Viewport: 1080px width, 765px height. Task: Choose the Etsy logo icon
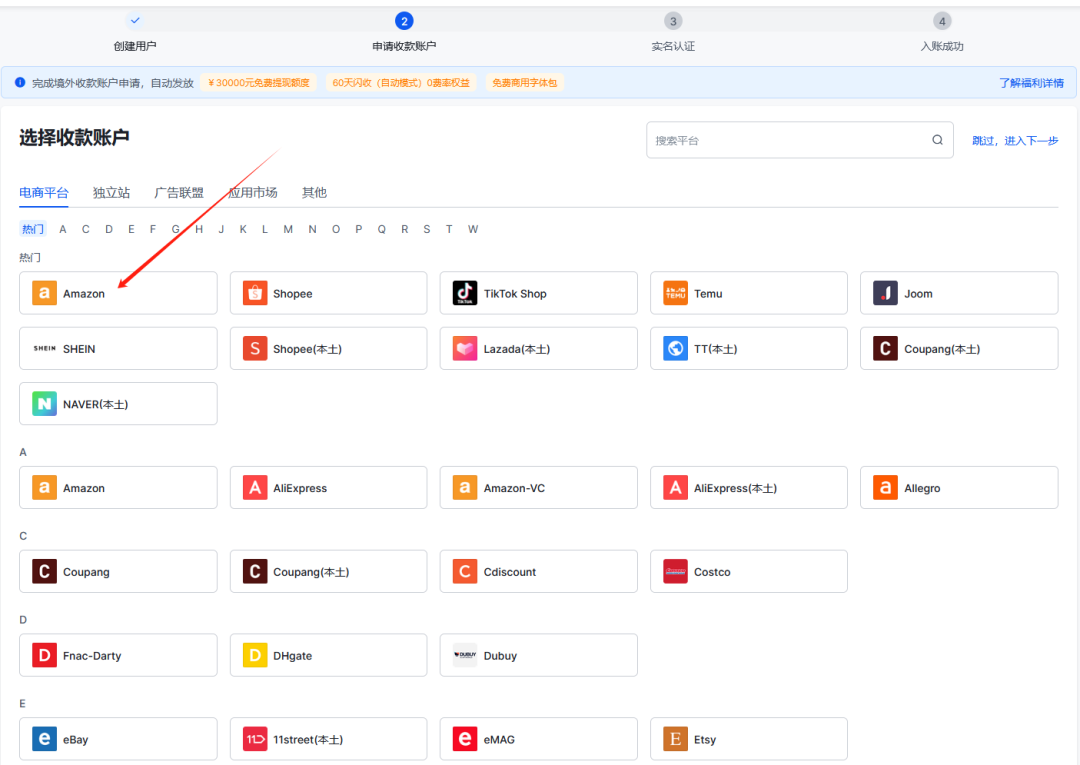676,739
